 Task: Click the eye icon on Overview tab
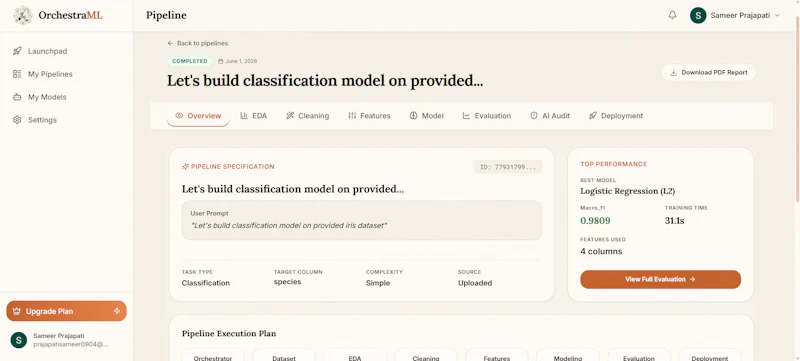click(x=179, y=116)
